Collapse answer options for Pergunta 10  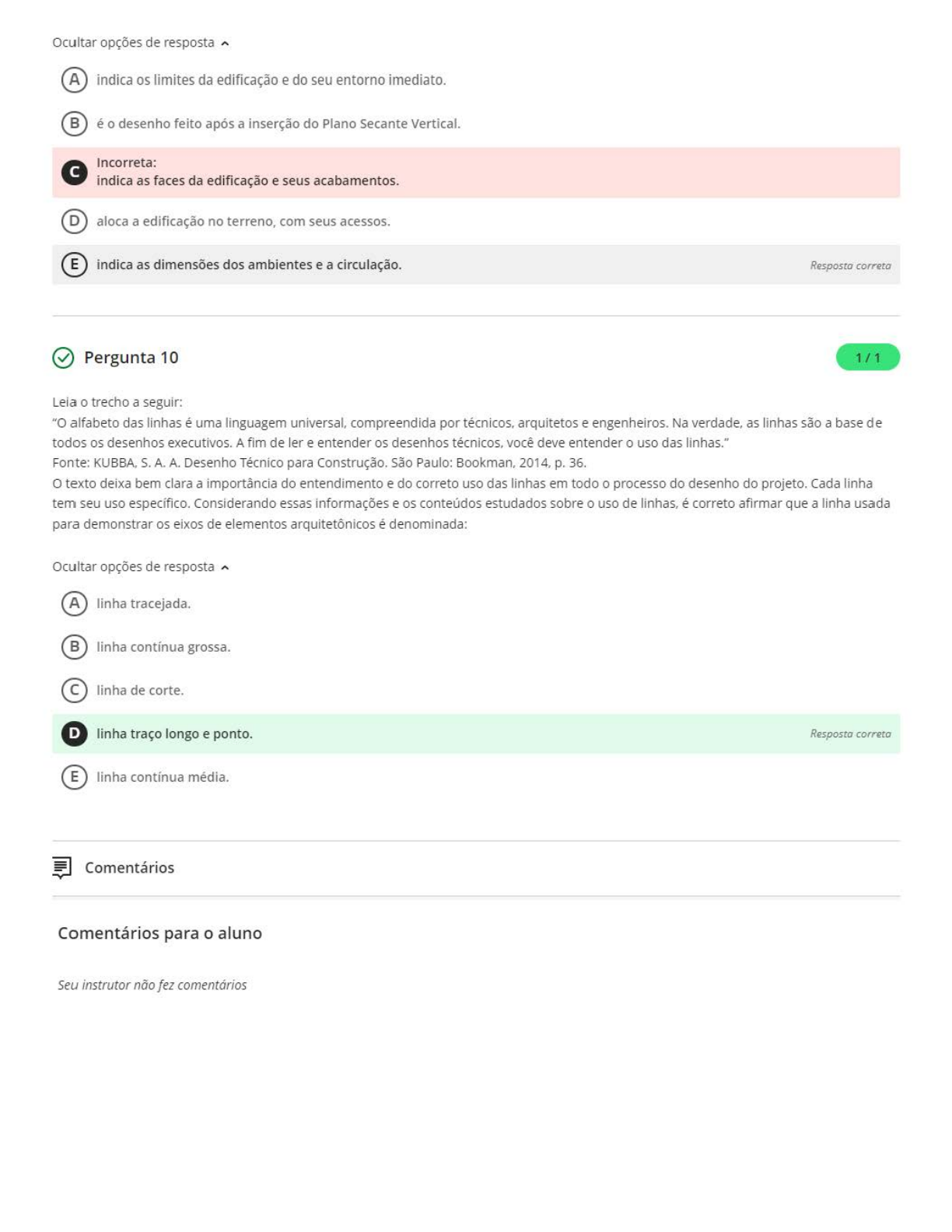(x=141, y=567)
